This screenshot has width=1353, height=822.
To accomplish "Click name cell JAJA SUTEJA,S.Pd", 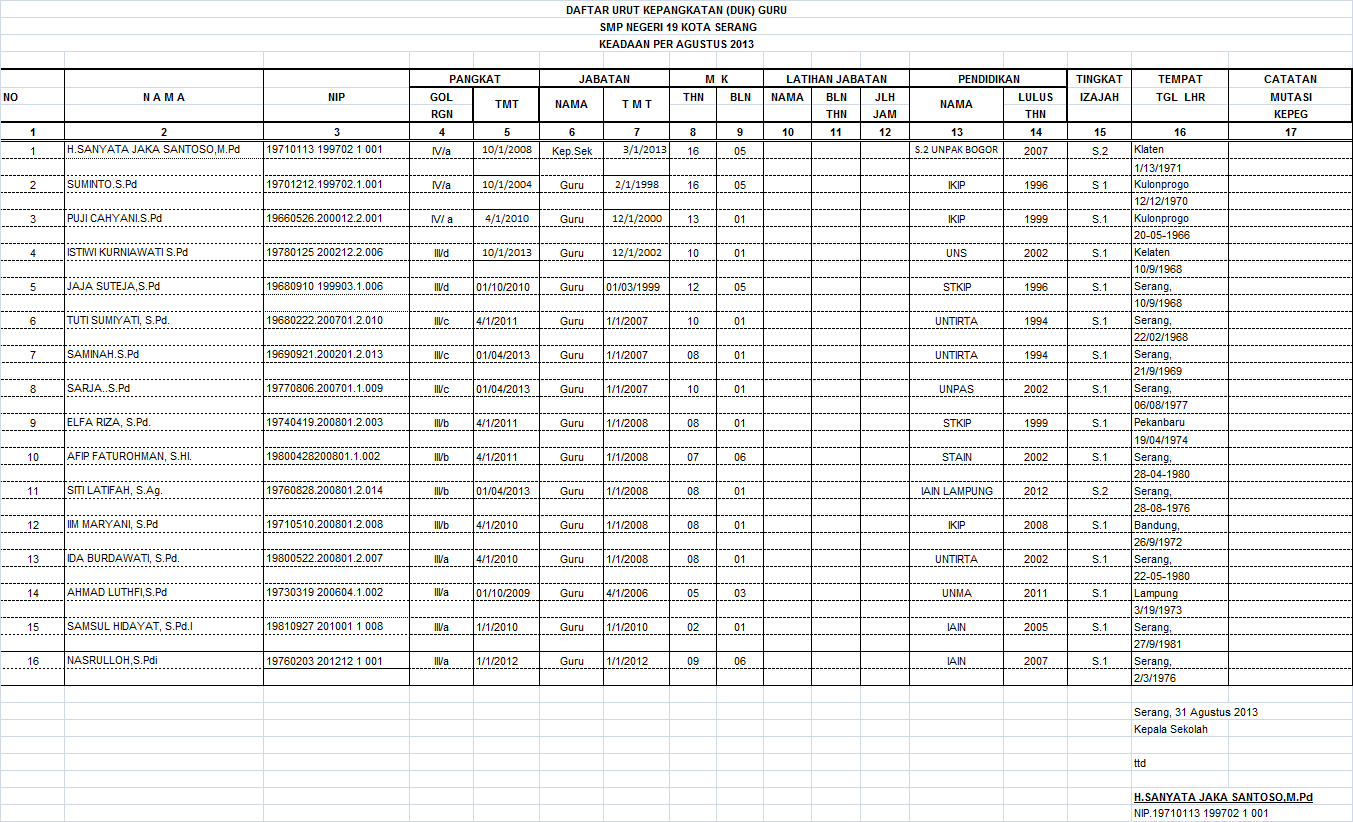I will coord(164,286).
